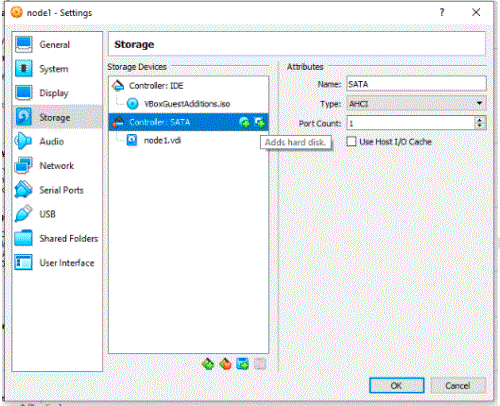Image resolution: width=500 pixels, height=406 pixels.
Task: Discard changes with the Cancel button
Action: click(458, 386)
